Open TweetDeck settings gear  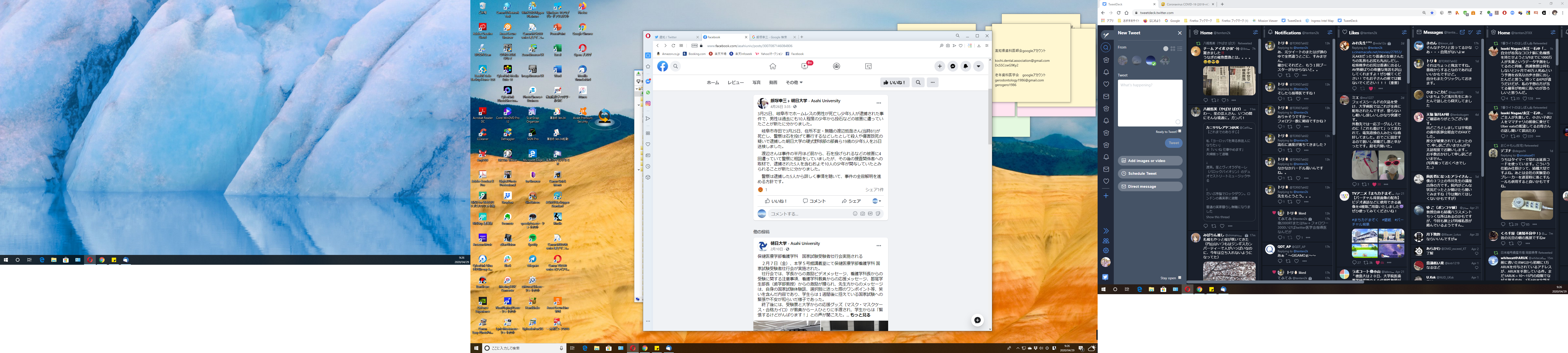click(x=1106, y=251)
